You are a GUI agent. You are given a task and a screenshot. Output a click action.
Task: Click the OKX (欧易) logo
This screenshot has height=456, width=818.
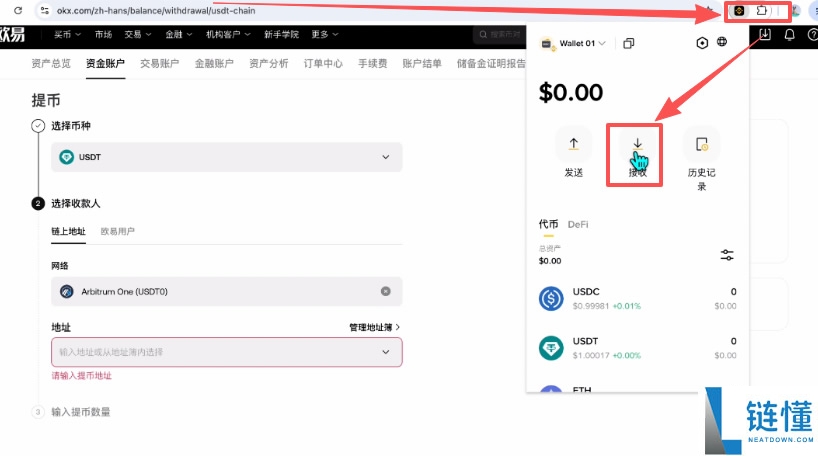[x=13, y=34]
